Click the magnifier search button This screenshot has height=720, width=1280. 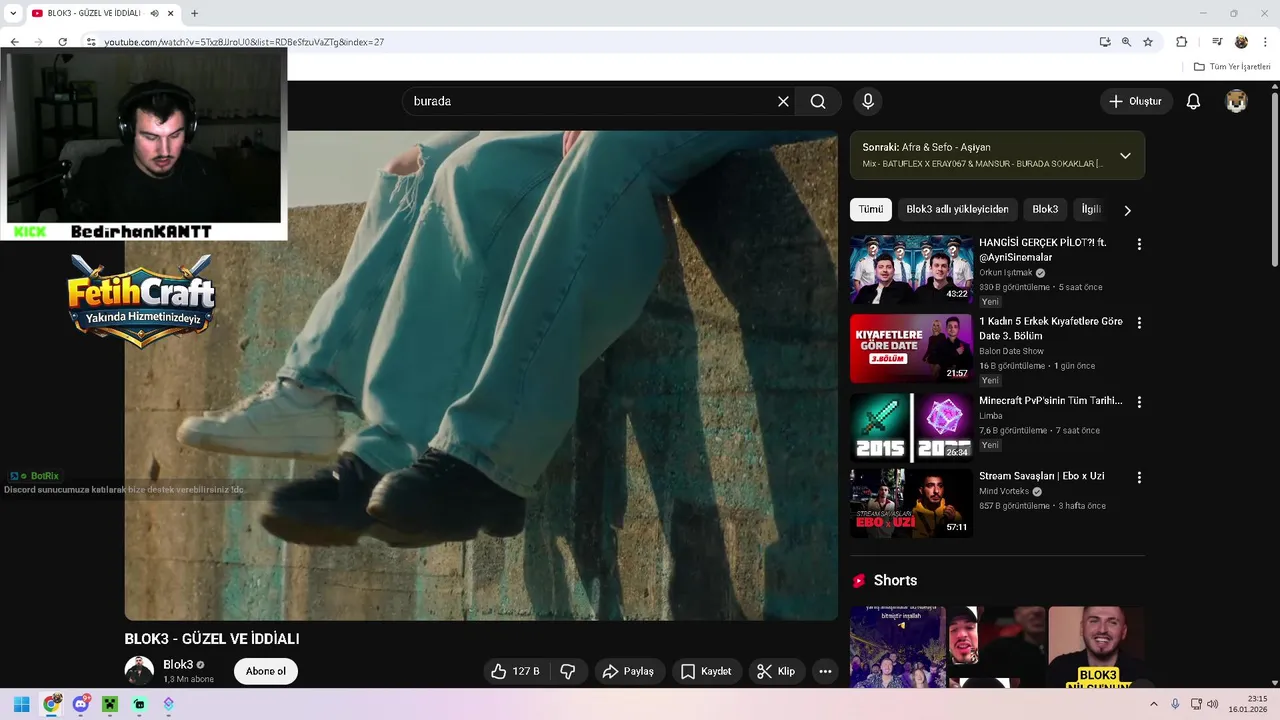[x=818, y=101]
